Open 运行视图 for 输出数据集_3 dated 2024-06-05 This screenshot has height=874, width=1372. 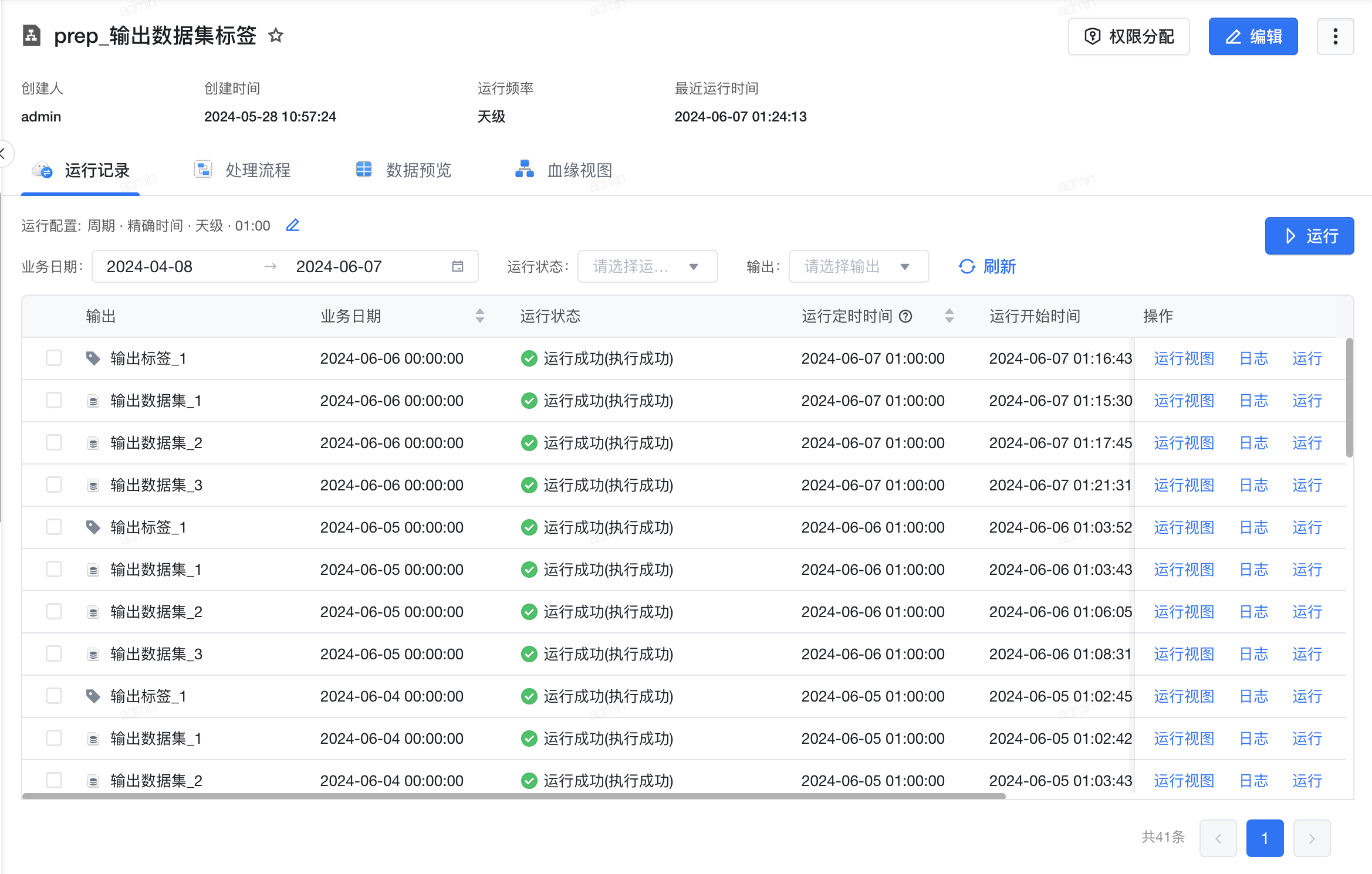pos(1184,654)
